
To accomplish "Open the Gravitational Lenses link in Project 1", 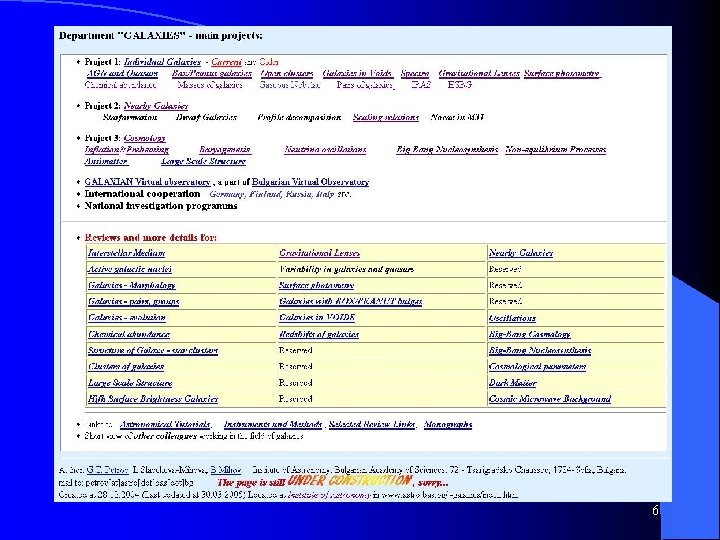I will point(479,73).
